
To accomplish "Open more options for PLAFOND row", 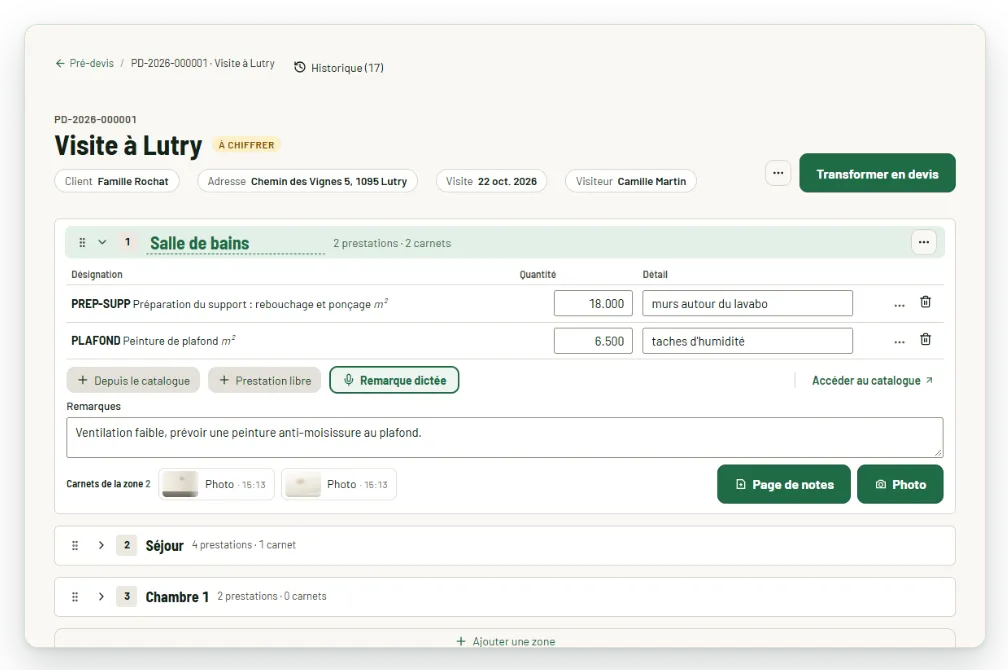I will pyautogui.click(x=899, y=341).
